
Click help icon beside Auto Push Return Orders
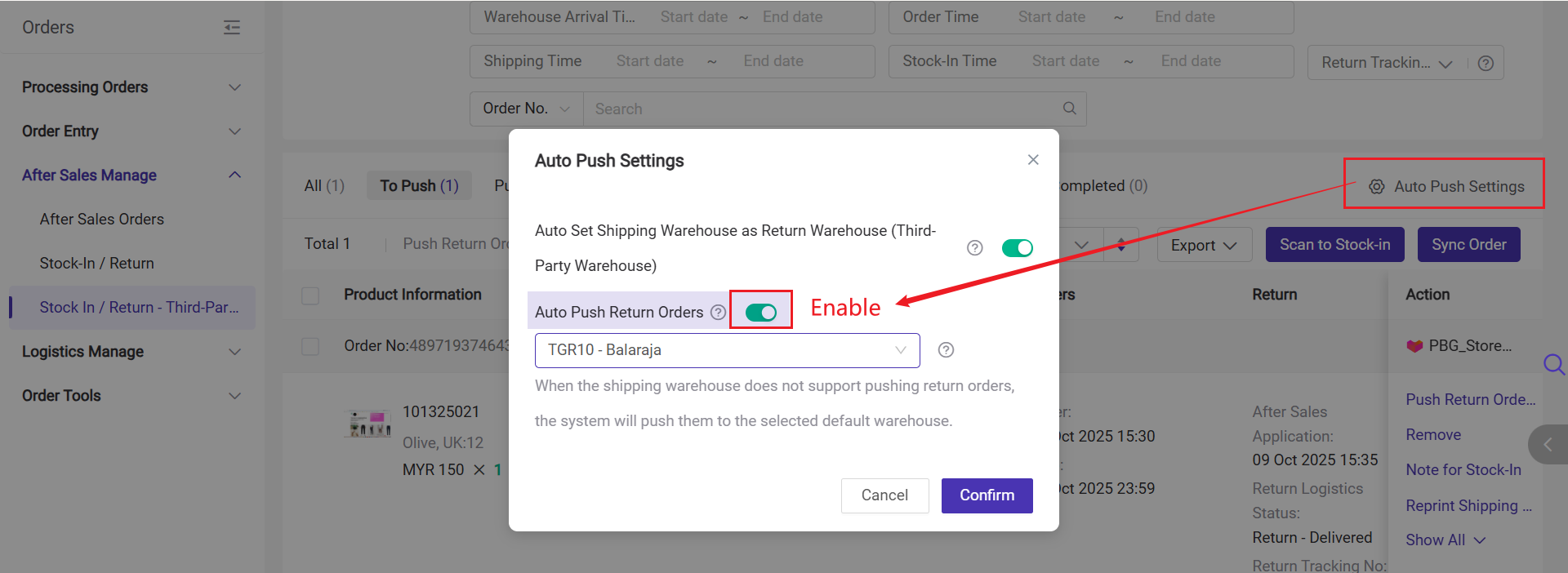(x=718, y=313)
